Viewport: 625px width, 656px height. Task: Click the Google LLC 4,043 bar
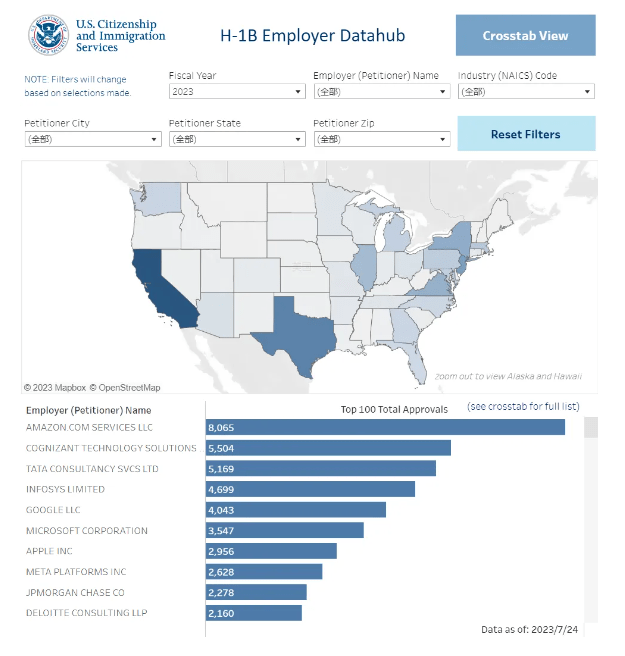click(x=296, y=510)
